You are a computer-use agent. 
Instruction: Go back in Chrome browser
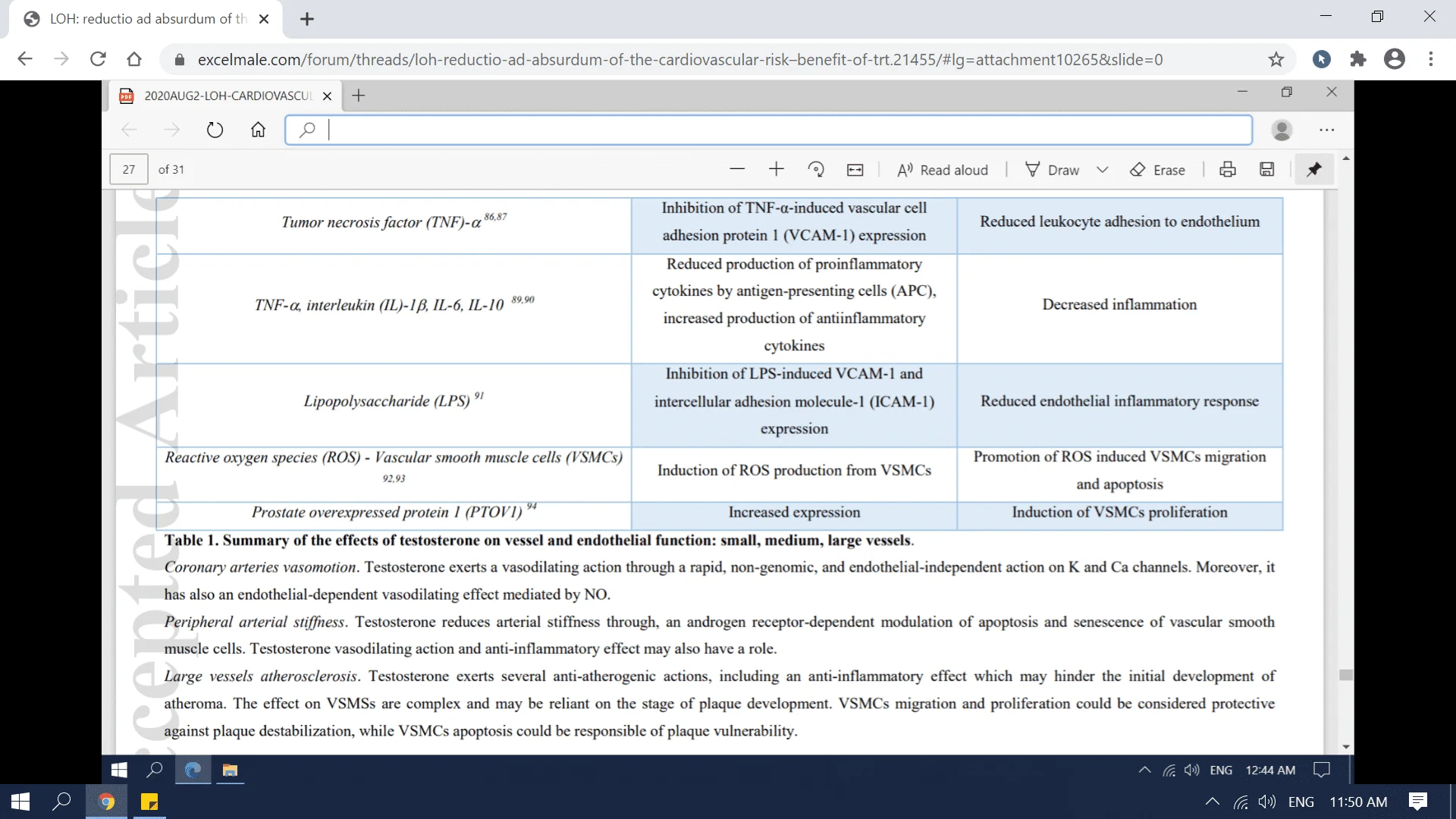coord(25,59)
